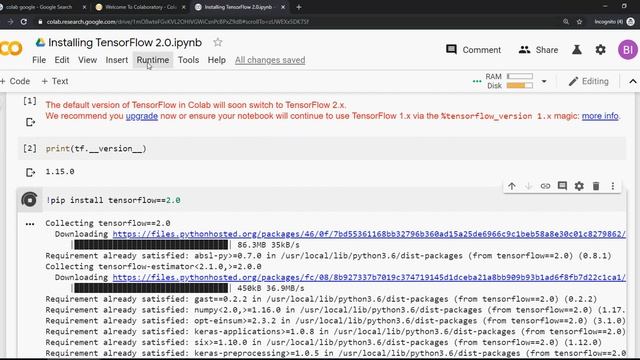Image resolution: width=640 pixels, height=360 pixels.
Task: Open the View menu
Action: (x=87, y=60)
